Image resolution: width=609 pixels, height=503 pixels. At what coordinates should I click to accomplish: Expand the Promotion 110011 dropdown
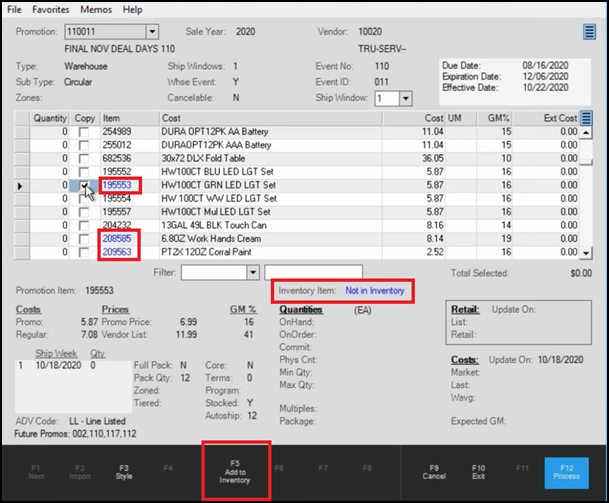[x=151, y=33]
